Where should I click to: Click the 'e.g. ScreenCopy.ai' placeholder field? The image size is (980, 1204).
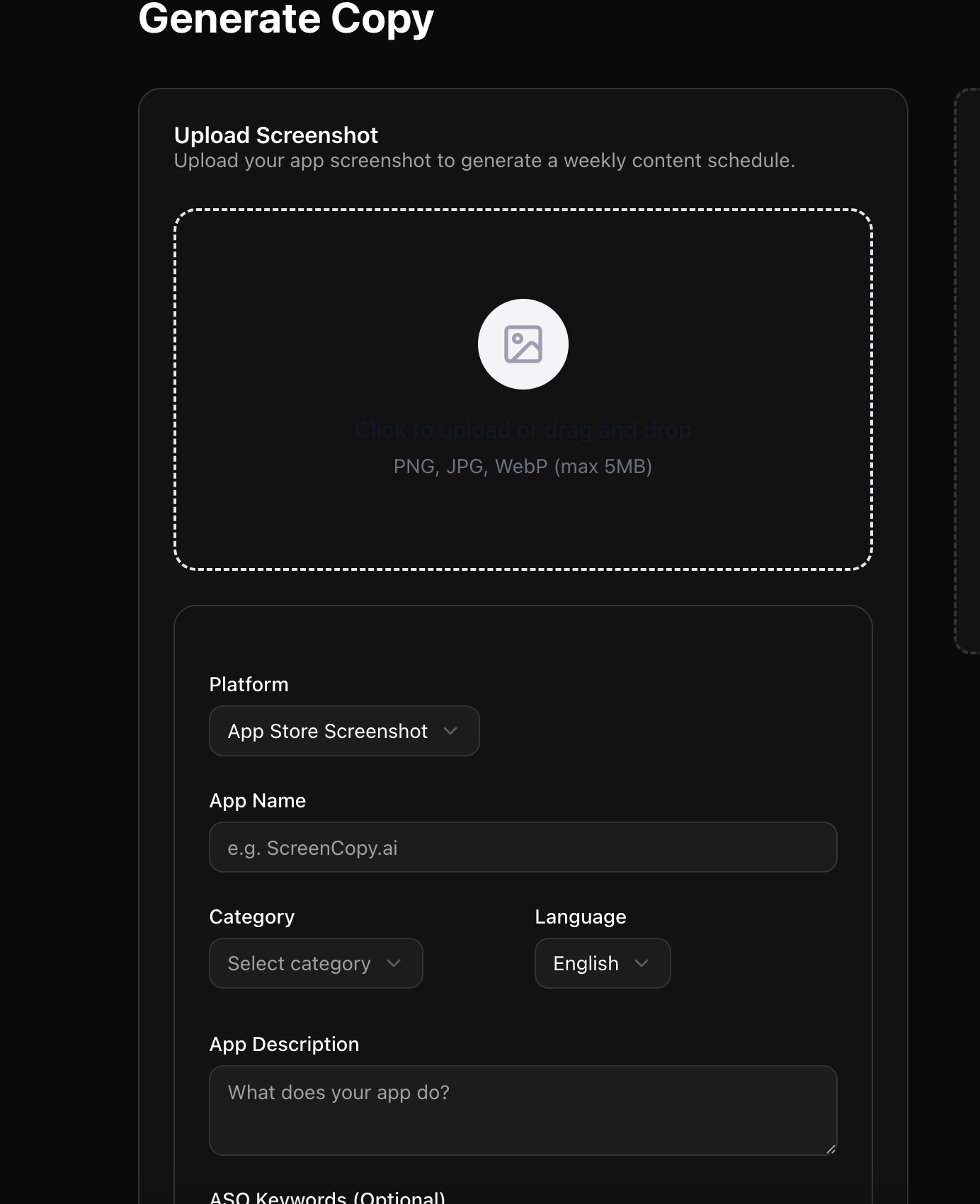pos(312,847)
